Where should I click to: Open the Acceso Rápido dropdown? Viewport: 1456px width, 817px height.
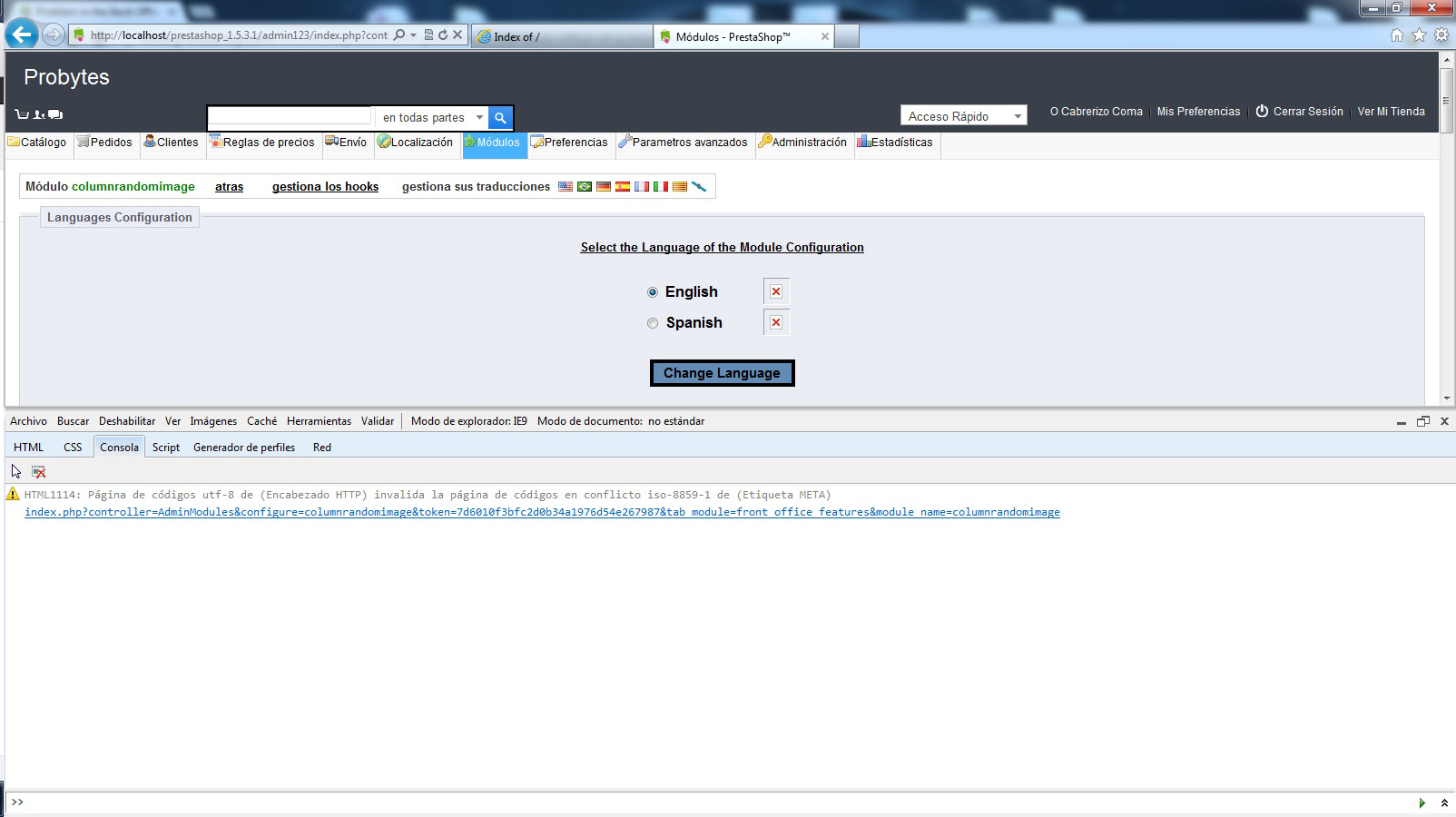(x=964, y=116)
